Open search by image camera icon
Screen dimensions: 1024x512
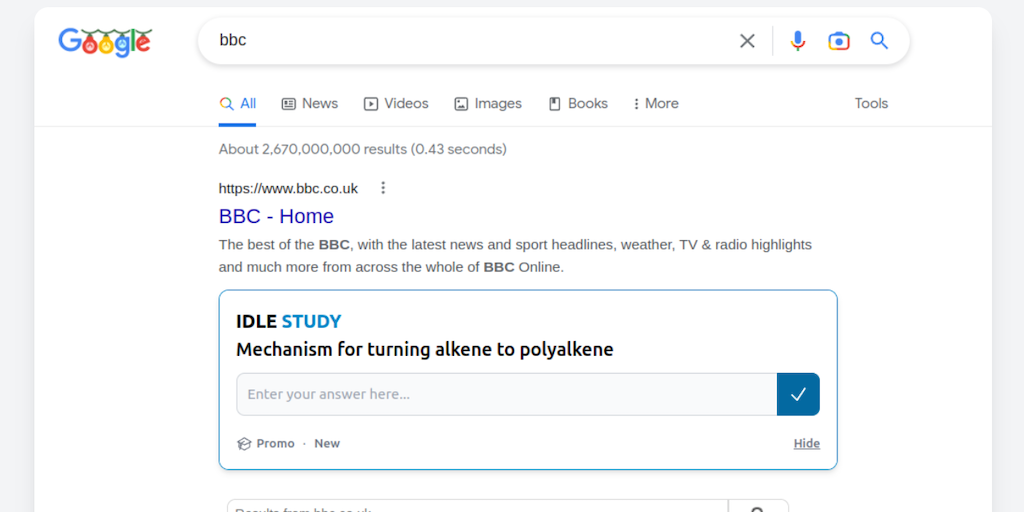pyautogui.click(x=838, y=41)
